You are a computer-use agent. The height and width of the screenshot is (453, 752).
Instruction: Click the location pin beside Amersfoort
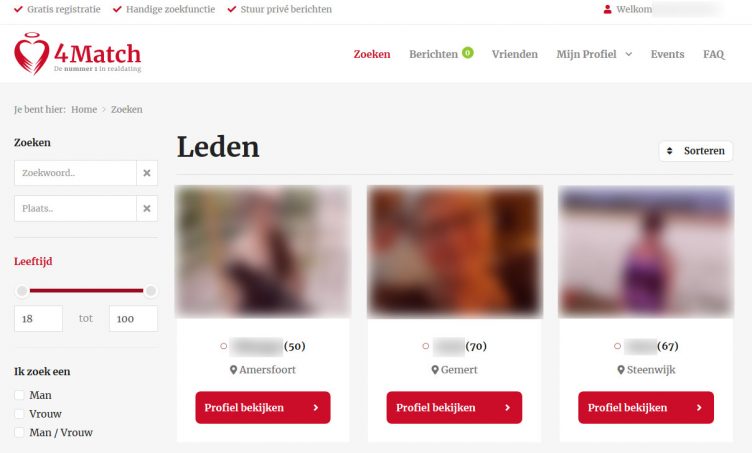pyautogui.click(x=233, y=370)
